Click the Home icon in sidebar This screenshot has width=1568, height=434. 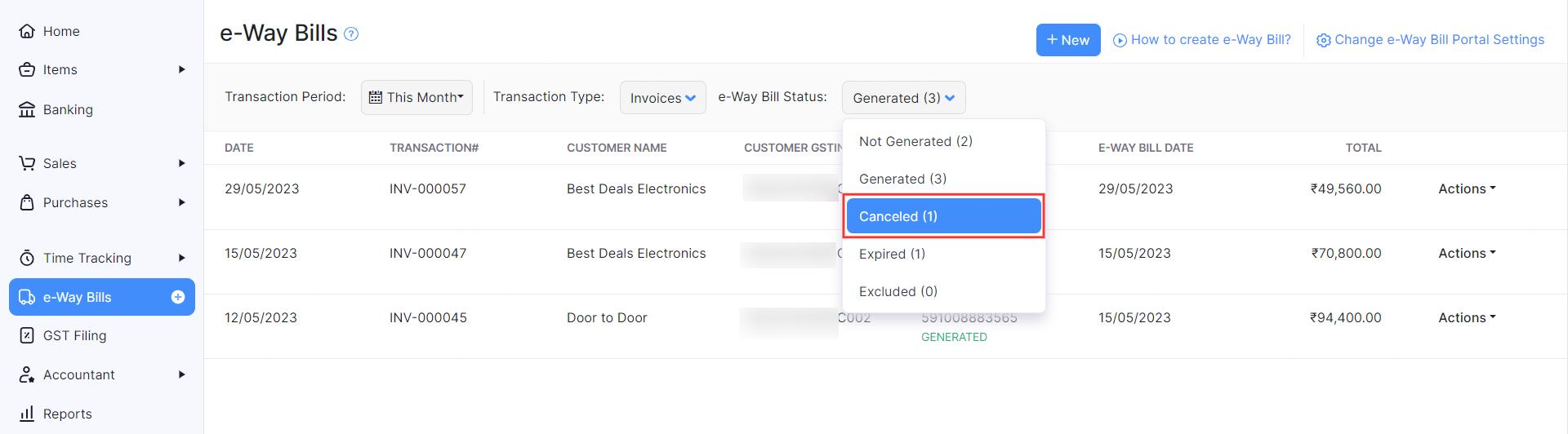pos(27,31)
